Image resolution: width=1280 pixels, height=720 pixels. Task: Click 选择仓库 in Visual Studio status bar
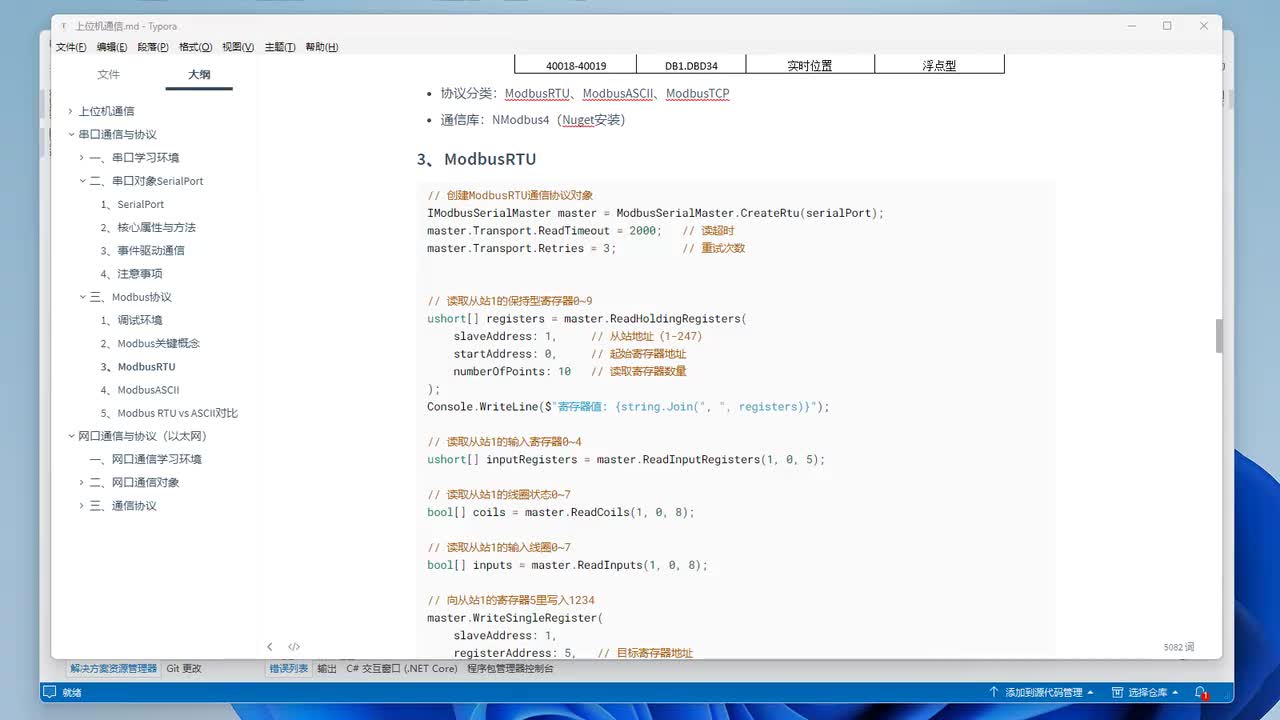1146,693
